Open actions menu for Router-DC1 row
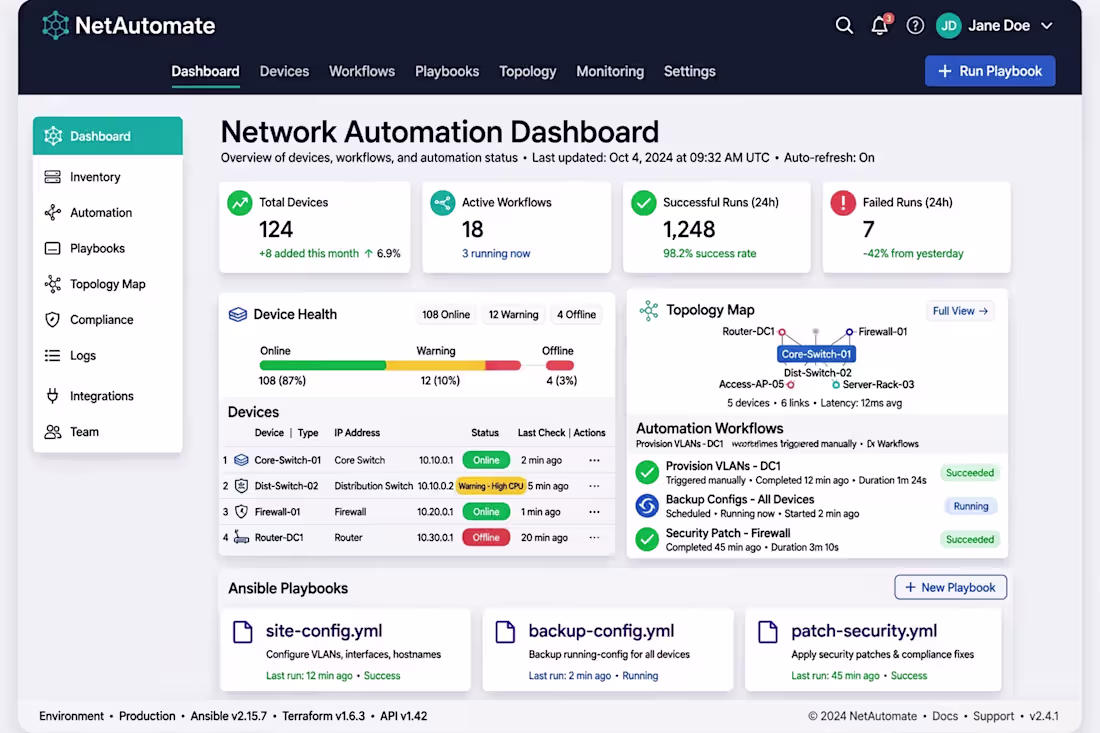The width and height of the screenshot is (1100, 733). click(594, 537)
